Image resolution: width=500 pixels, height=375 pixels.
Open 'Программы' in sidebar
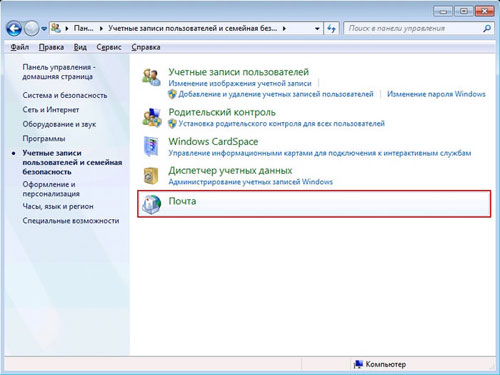[x=44, y=138]
